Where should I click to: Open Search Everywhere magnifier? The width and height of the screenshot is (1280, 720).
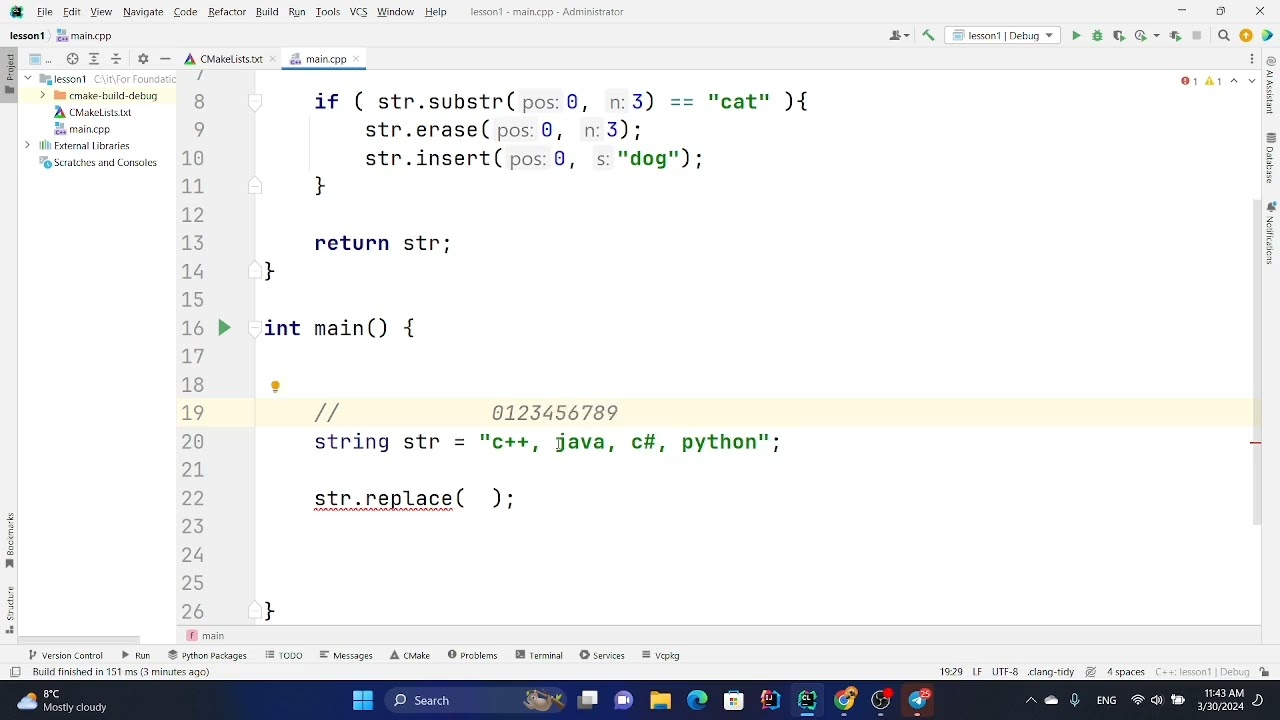click(1224, 36)
